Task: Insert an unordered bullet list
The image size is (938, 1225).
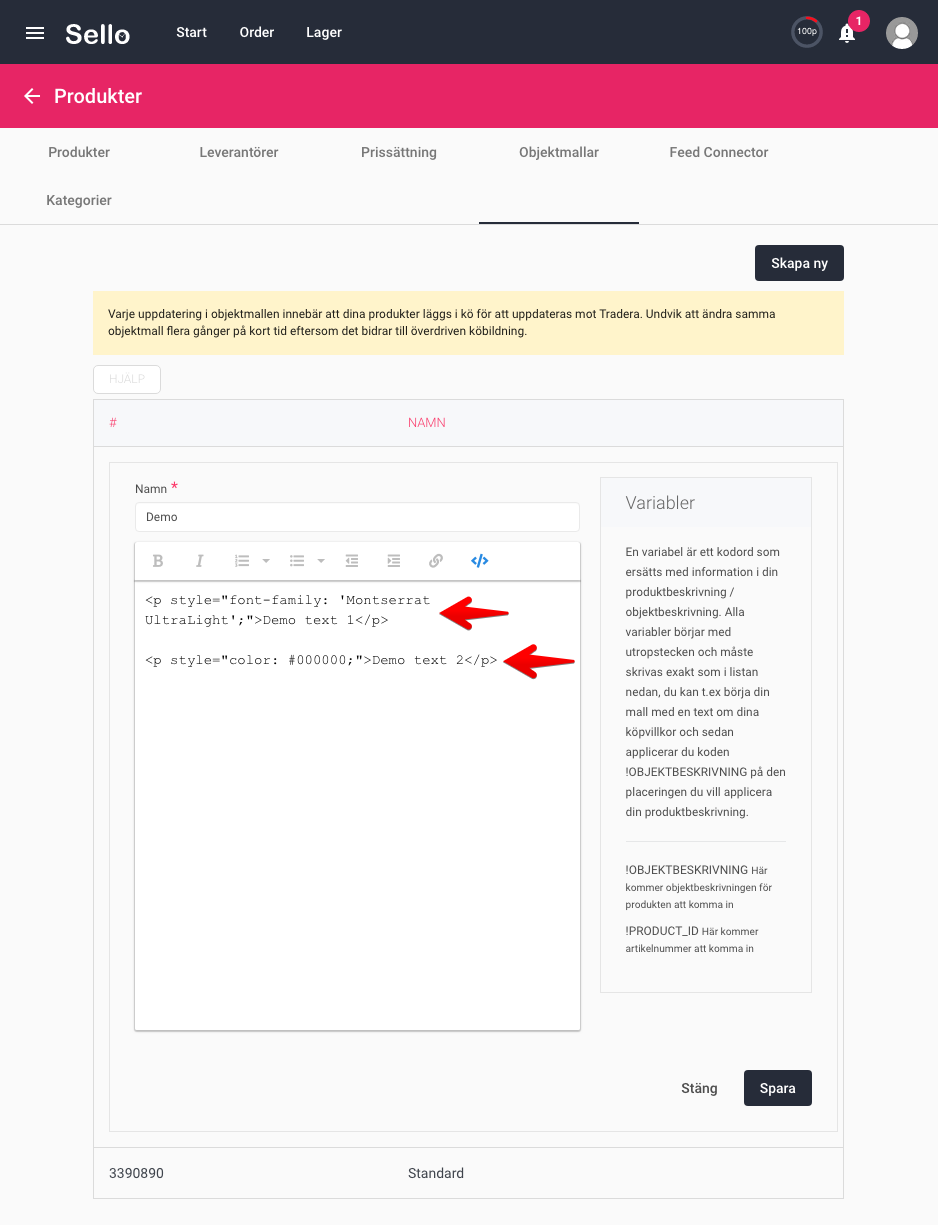Action: pyautogui.click(x=297, y=561)
